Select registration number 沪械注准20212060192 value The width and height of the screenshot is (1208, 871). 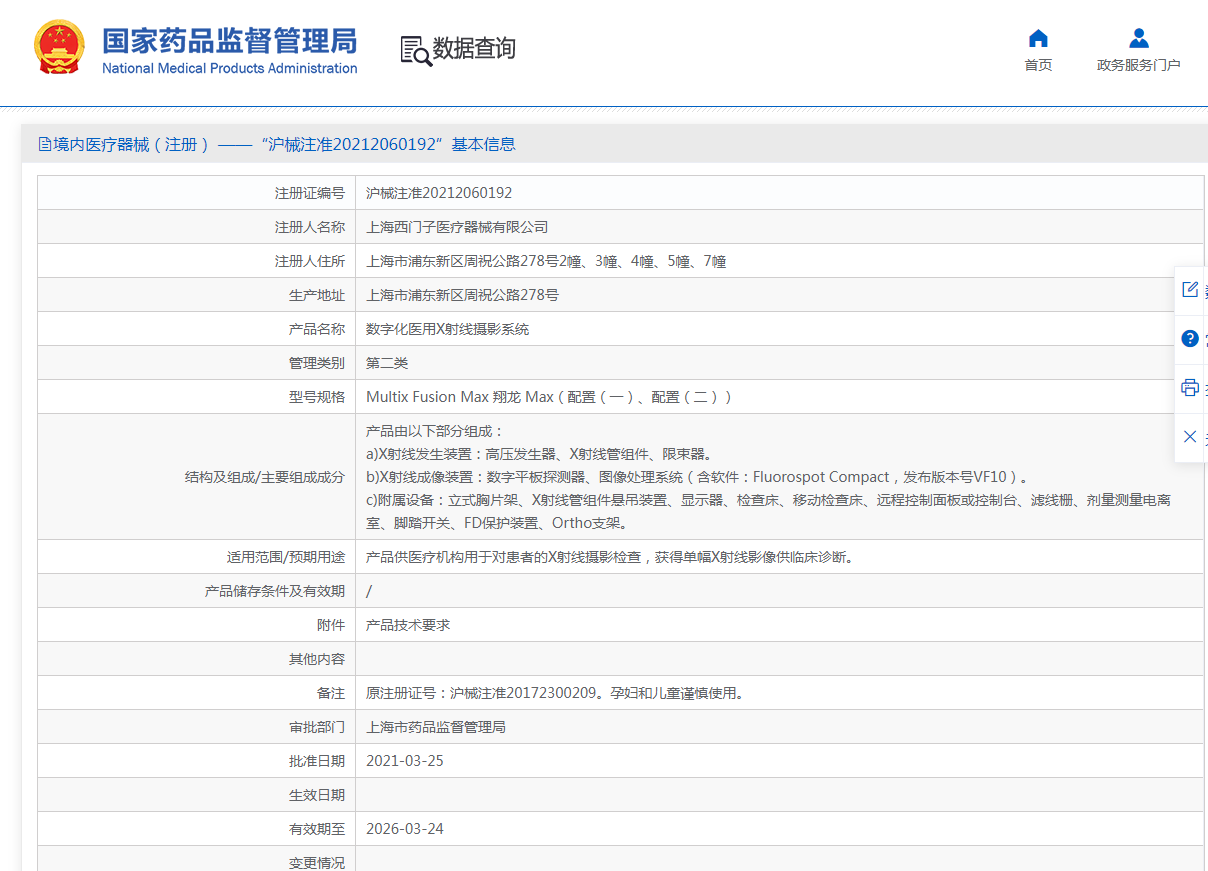pyautogui.click(x=439, y=193)
